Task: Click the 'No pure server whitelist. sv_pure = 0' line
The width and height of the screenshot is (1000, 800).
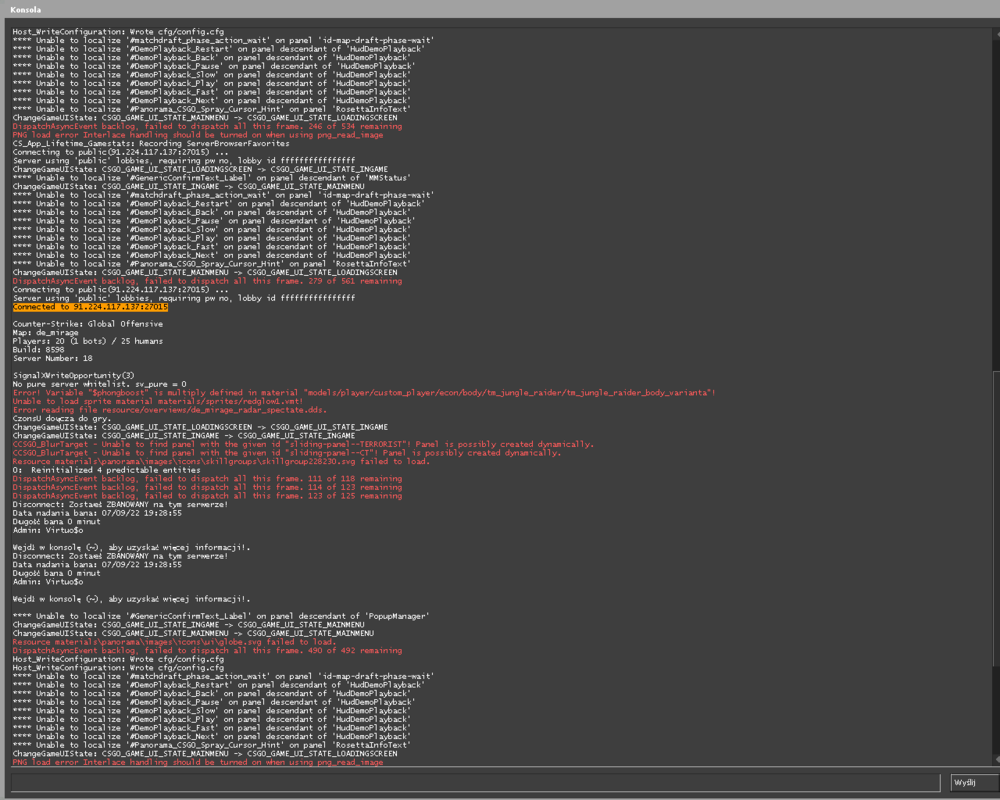Action: [99, 384]
